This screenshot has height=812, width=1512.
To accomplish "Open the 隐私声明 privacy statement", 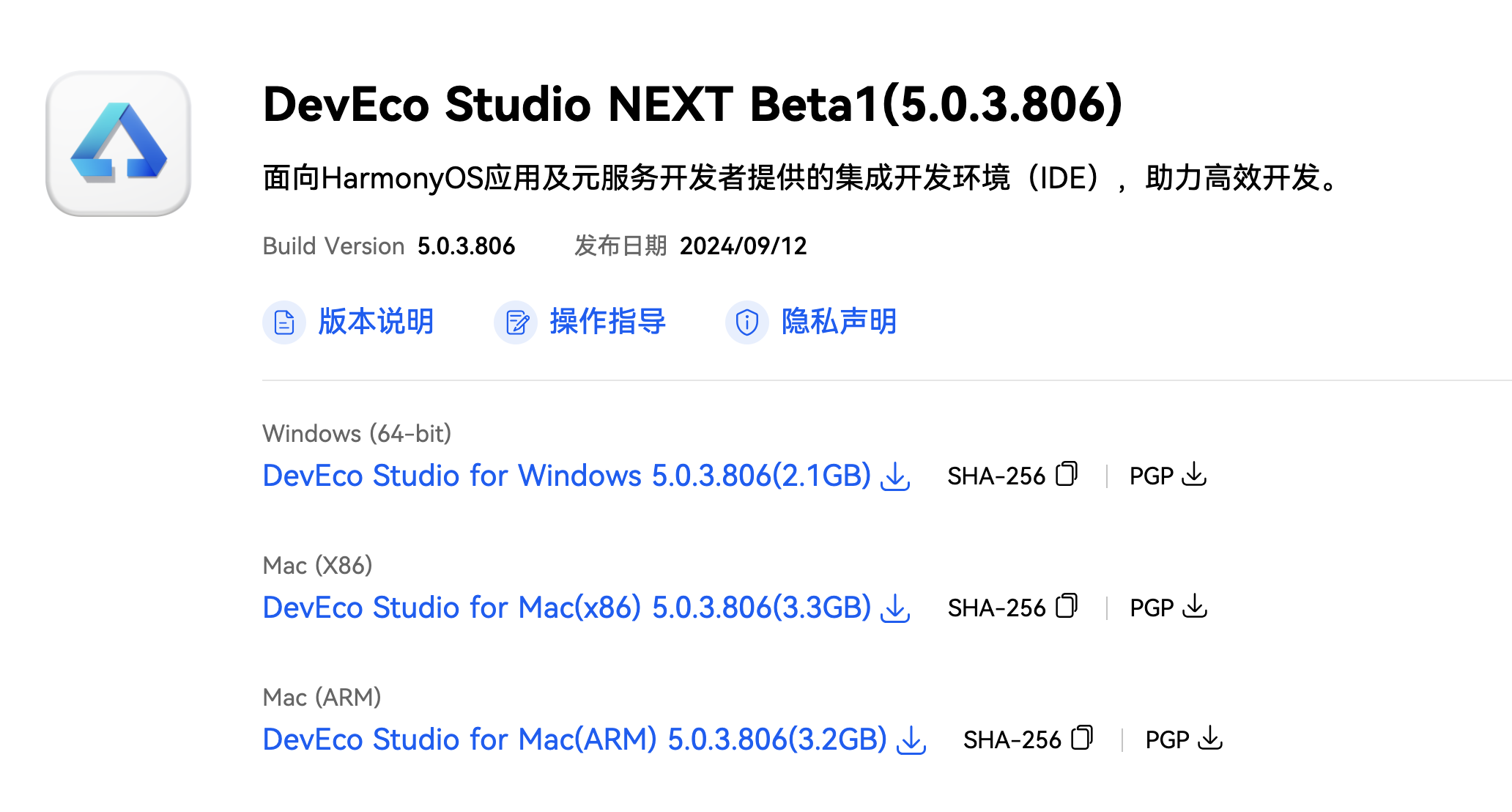I will pyautogui.click(x=837, y=322).
